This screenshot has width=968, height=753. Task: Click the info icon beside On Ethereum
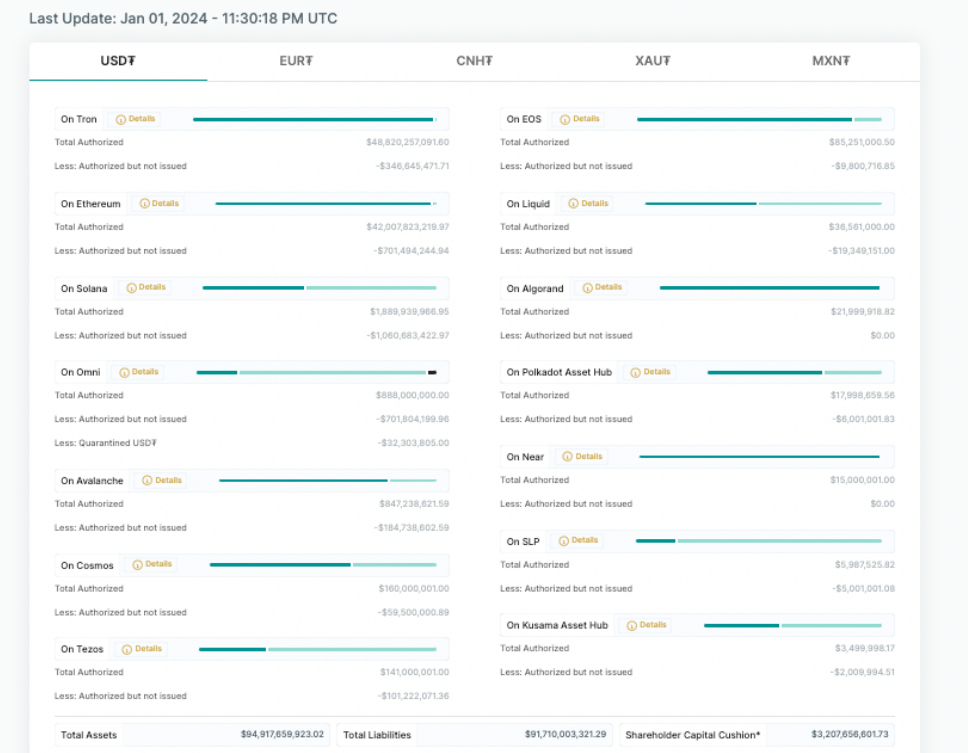tap(144, 204)
